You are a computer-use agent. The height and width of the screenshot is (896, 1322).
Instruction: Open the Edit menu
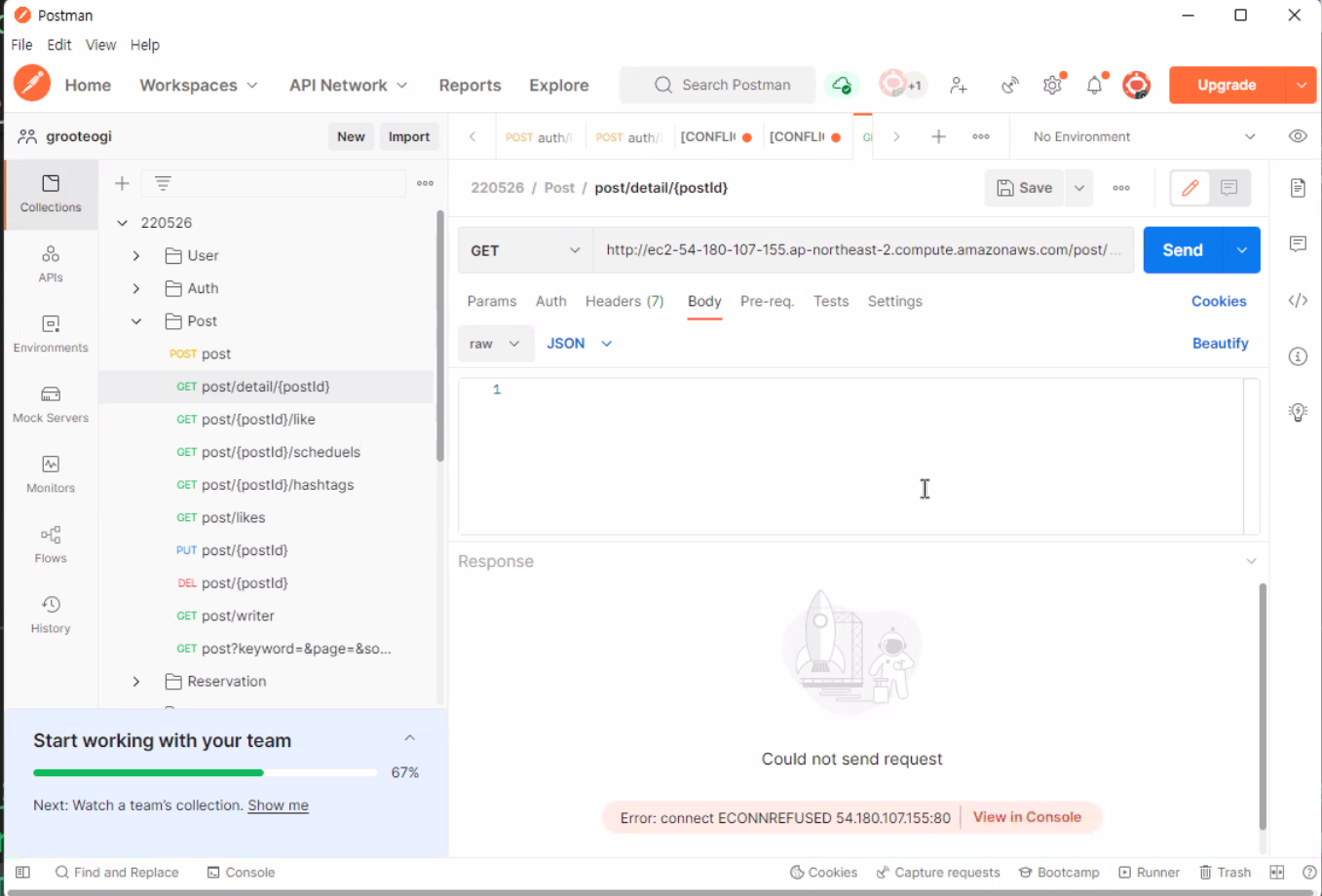click(59, 45)
